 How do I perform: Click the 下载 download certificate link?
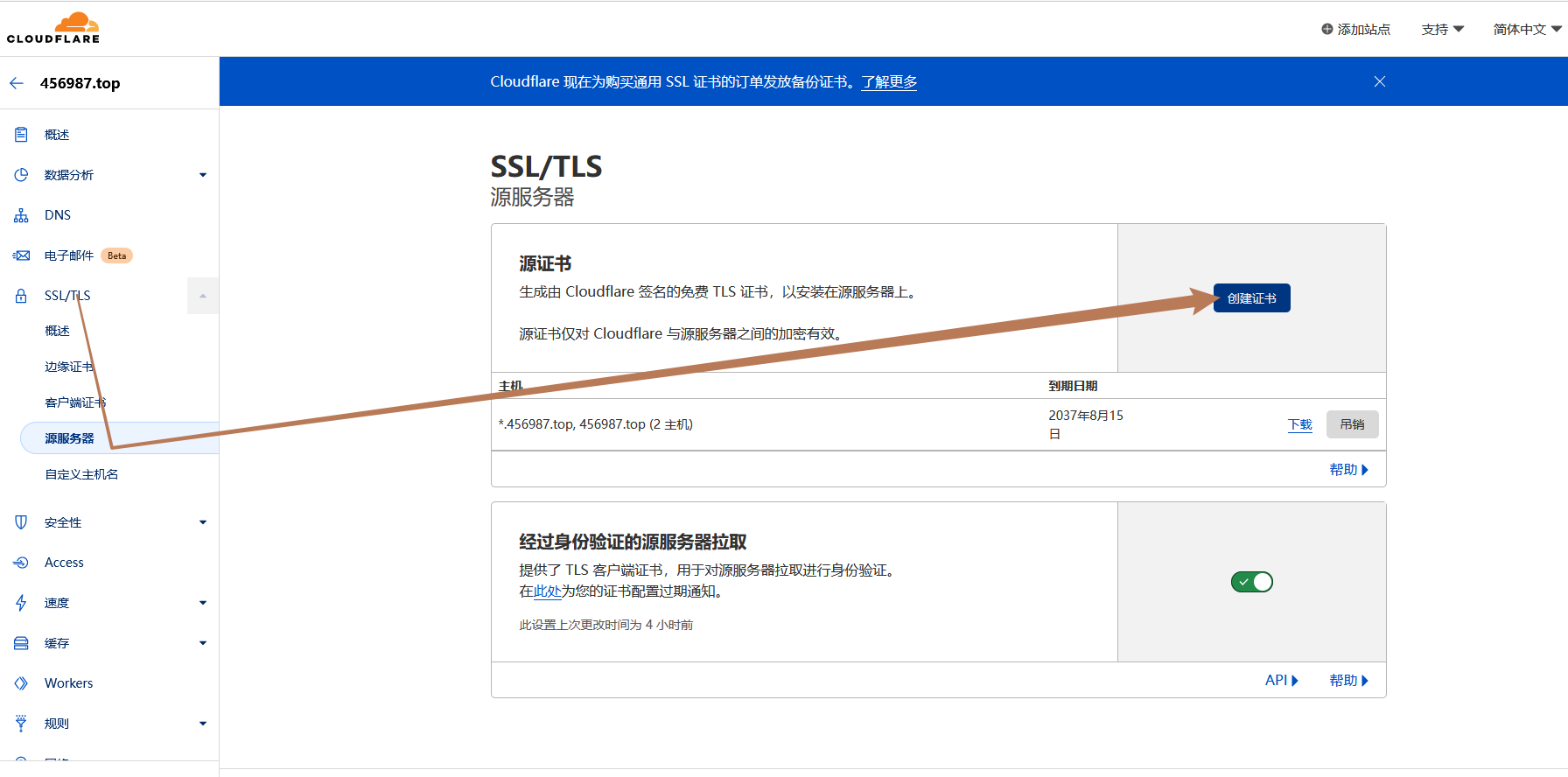pos(1299,424)
